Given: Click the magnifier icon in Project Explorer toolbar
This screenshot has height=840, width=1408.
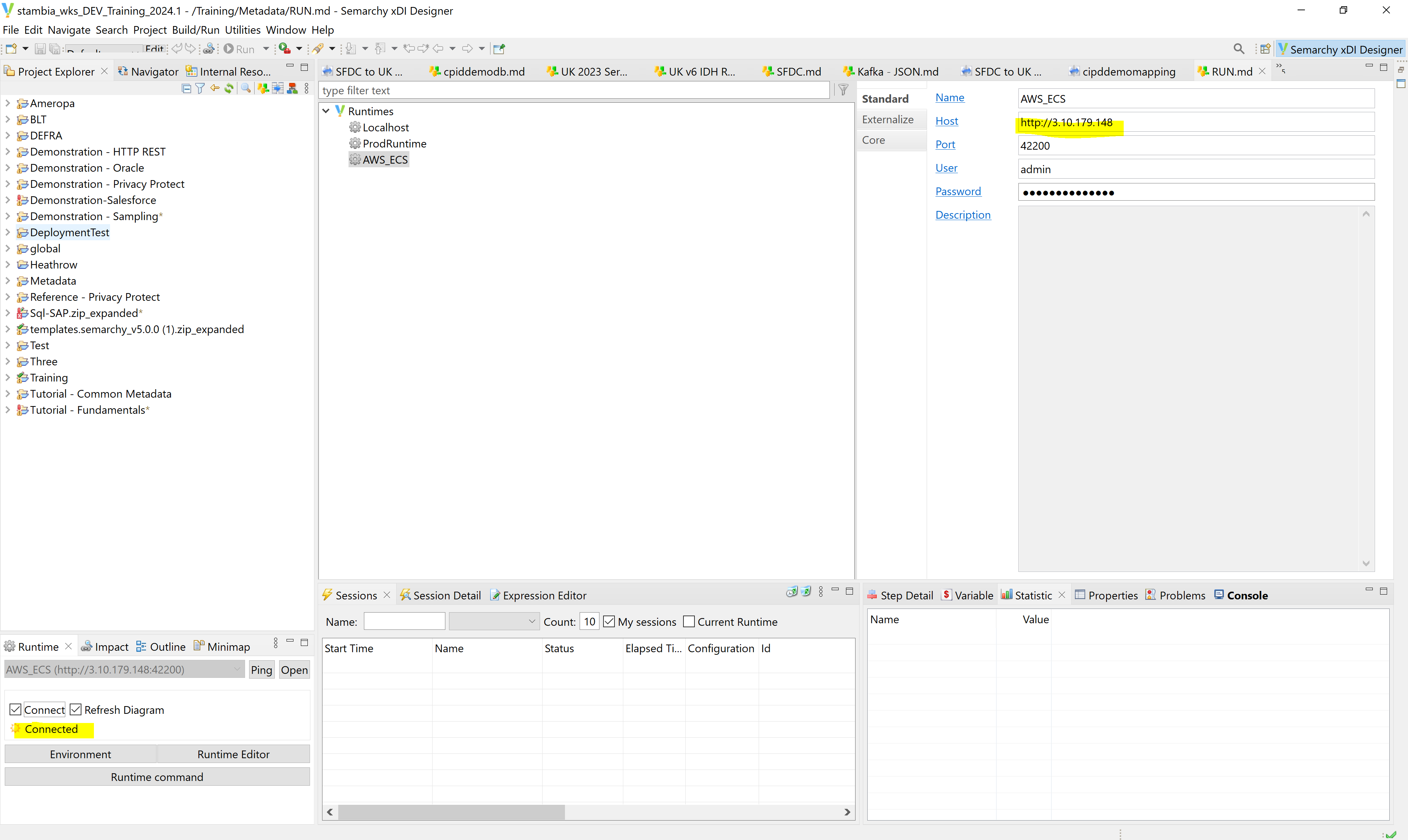Looking at the screenshot, I should [246, 88].
